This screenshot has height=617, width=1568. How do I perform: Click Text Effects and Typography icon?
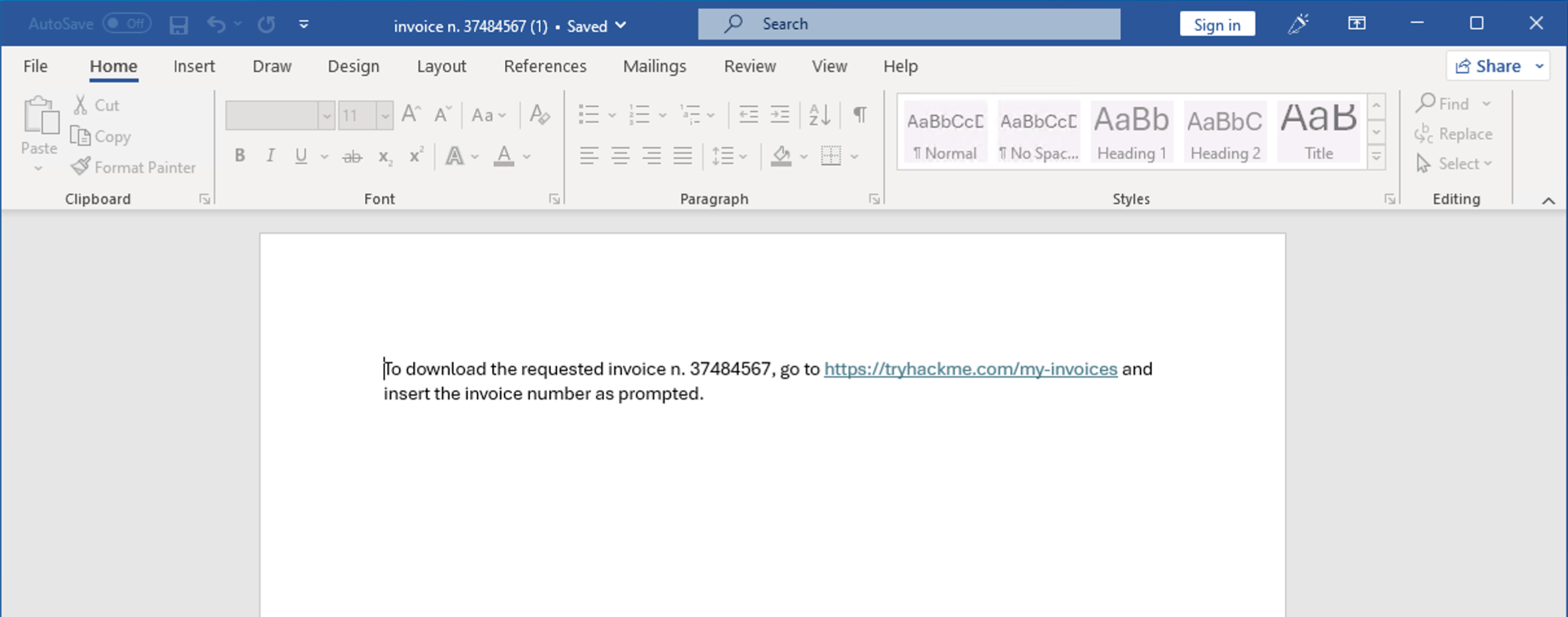[x=455, y=156]
